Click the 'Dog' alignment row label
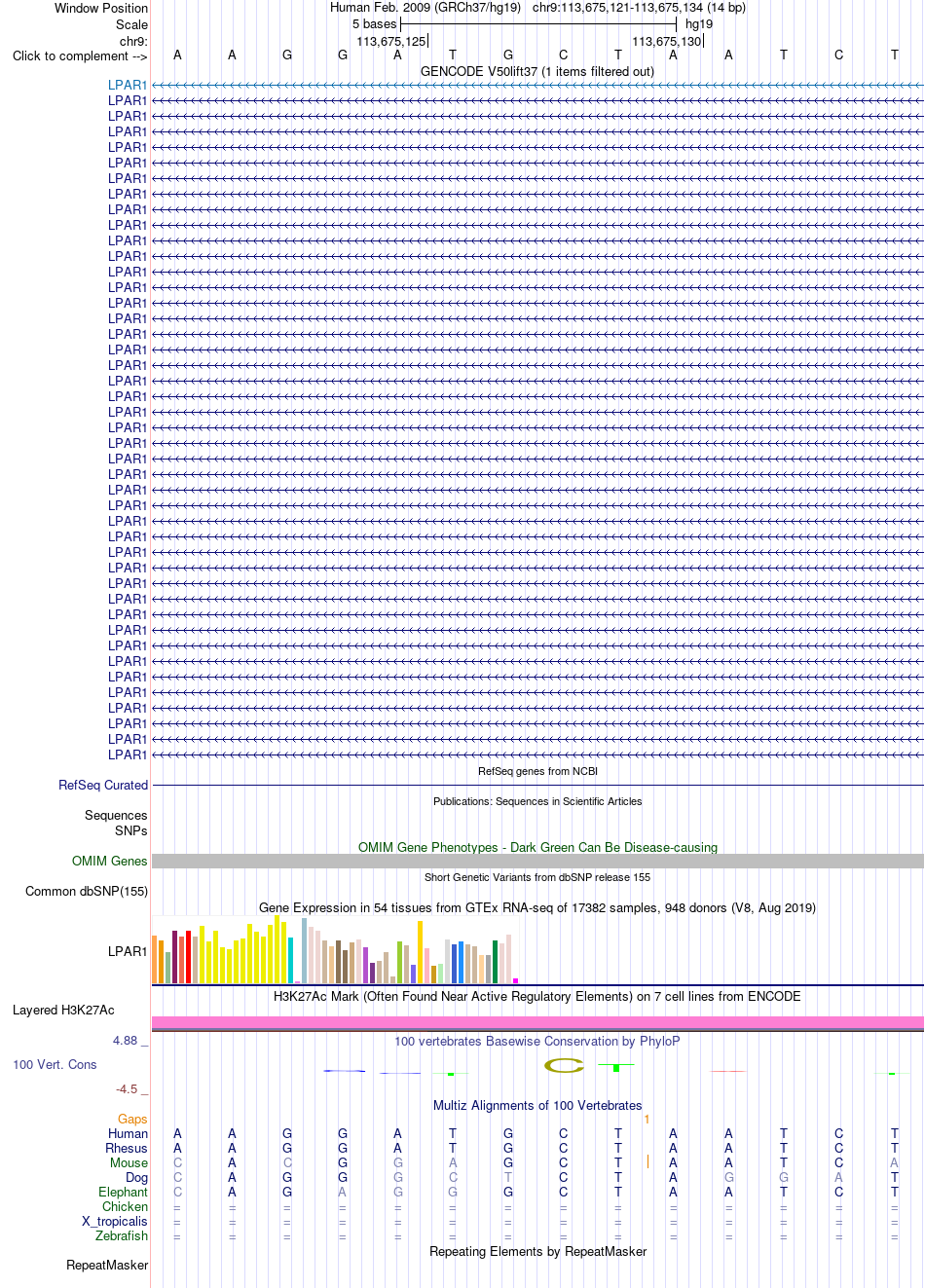 [x=136, y=1177]
